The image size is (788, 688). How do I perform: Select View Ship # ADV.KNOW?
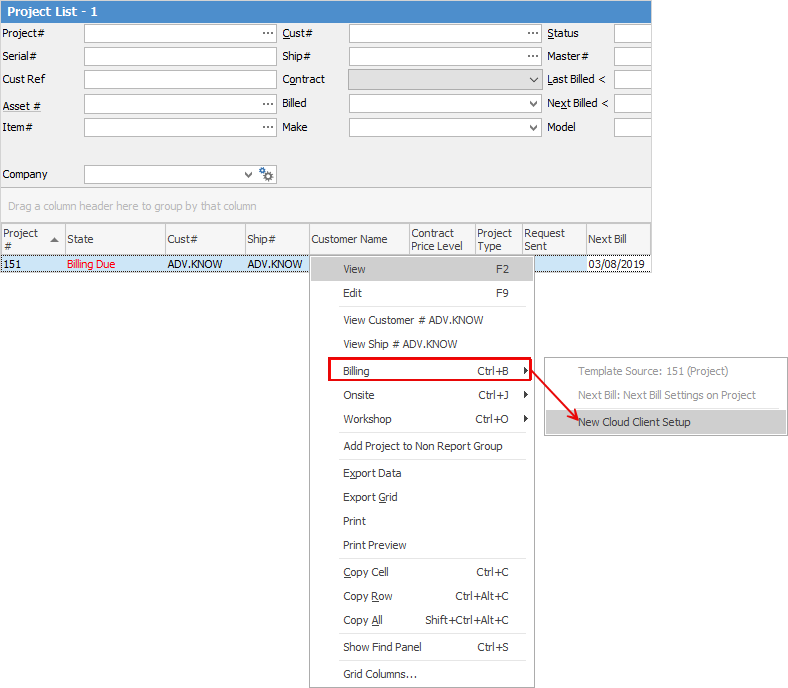[422, 344]
